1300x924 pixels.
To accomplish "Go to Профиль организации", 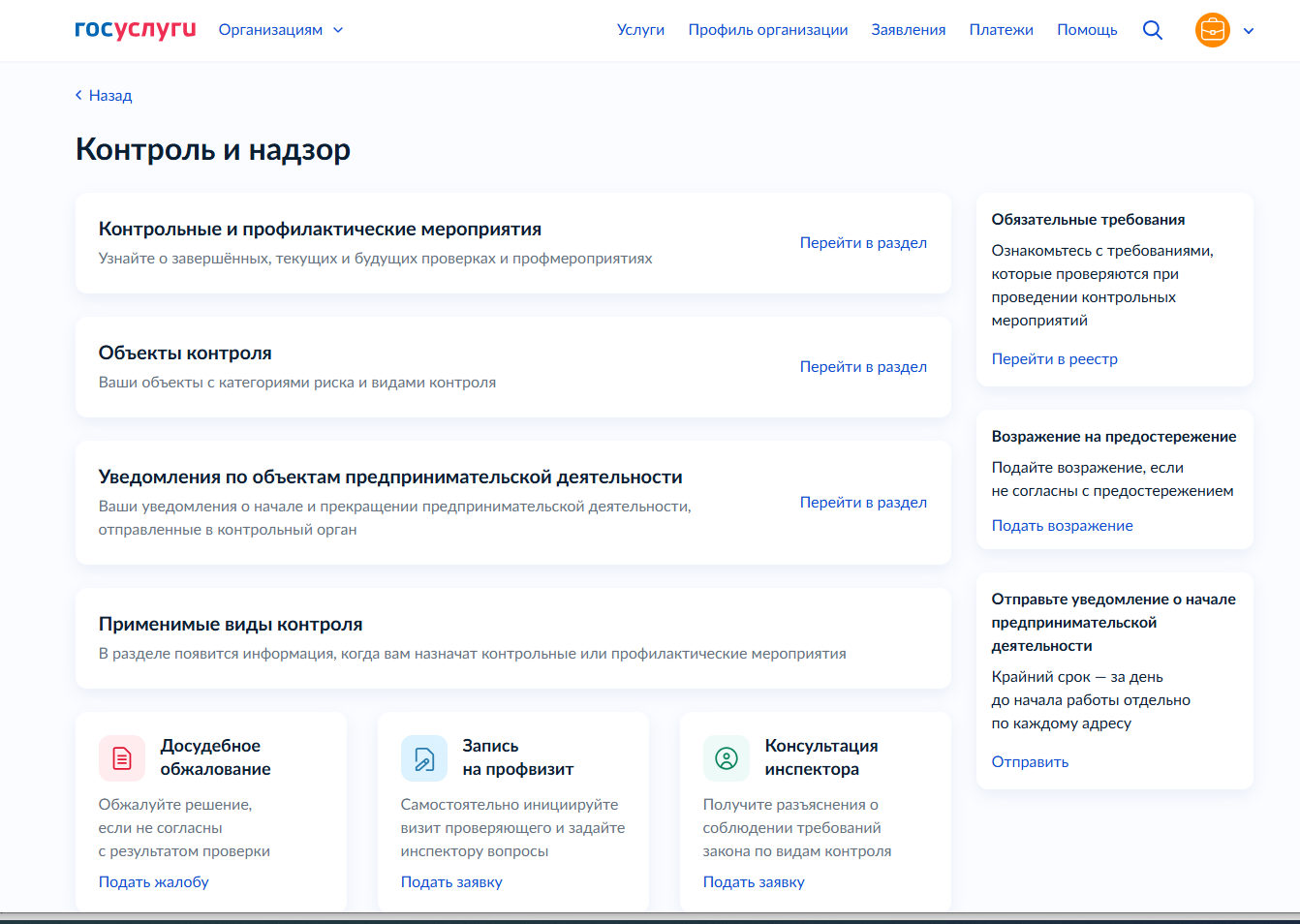I will 768,30.
